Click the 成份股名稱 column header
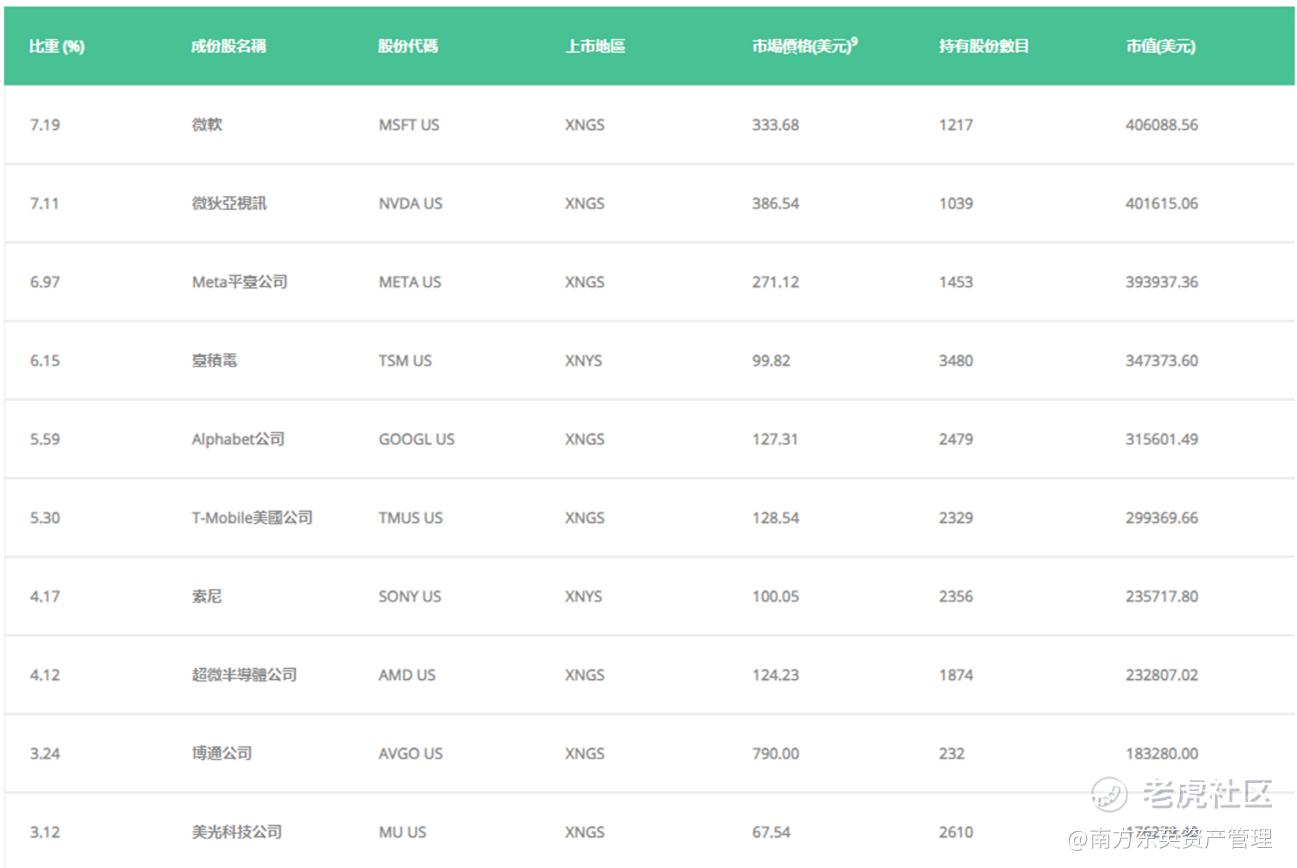The image size is (1297, 868). (x=229, y=46)
